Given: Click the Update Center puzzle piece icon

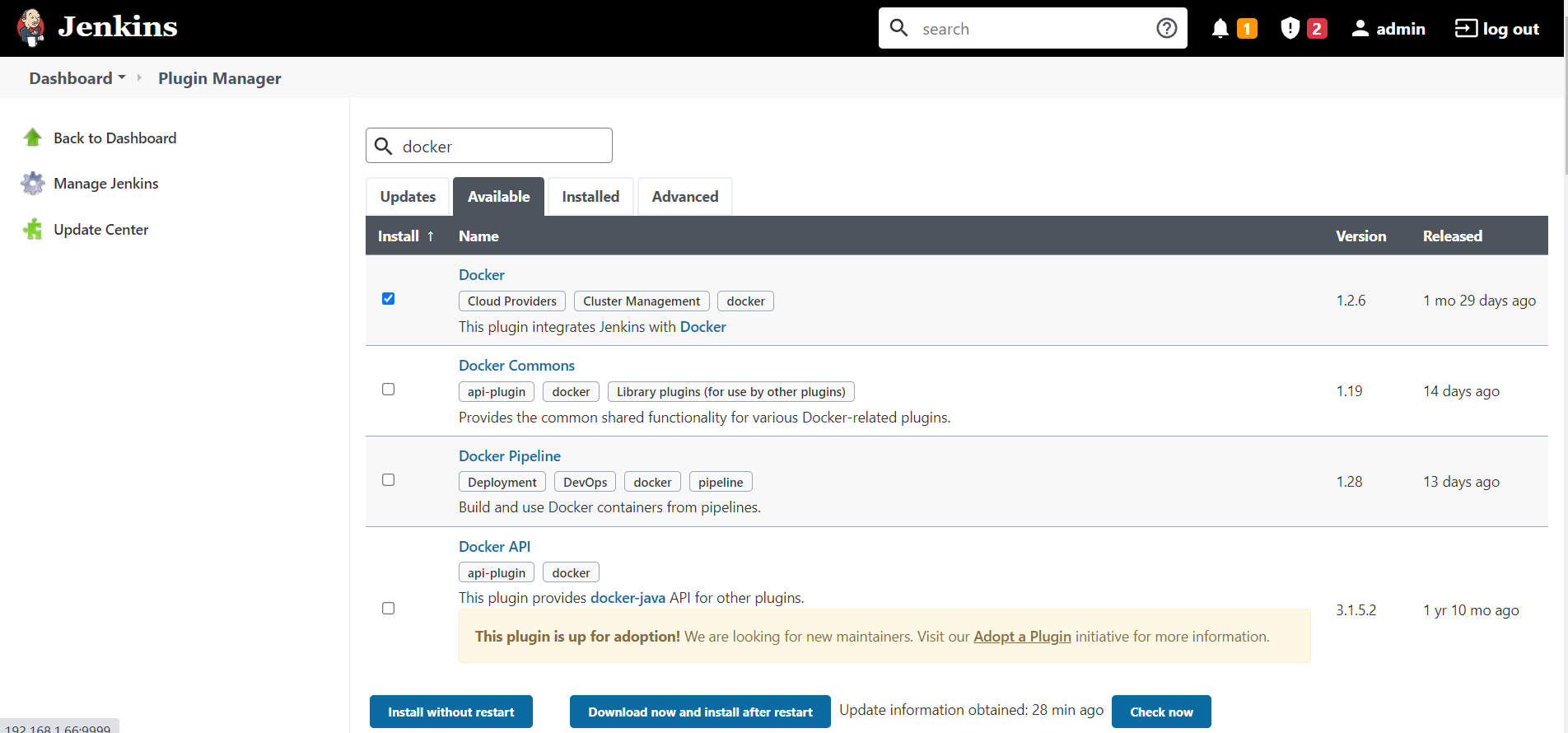Looking at the screenshot, I should point(33,230).
